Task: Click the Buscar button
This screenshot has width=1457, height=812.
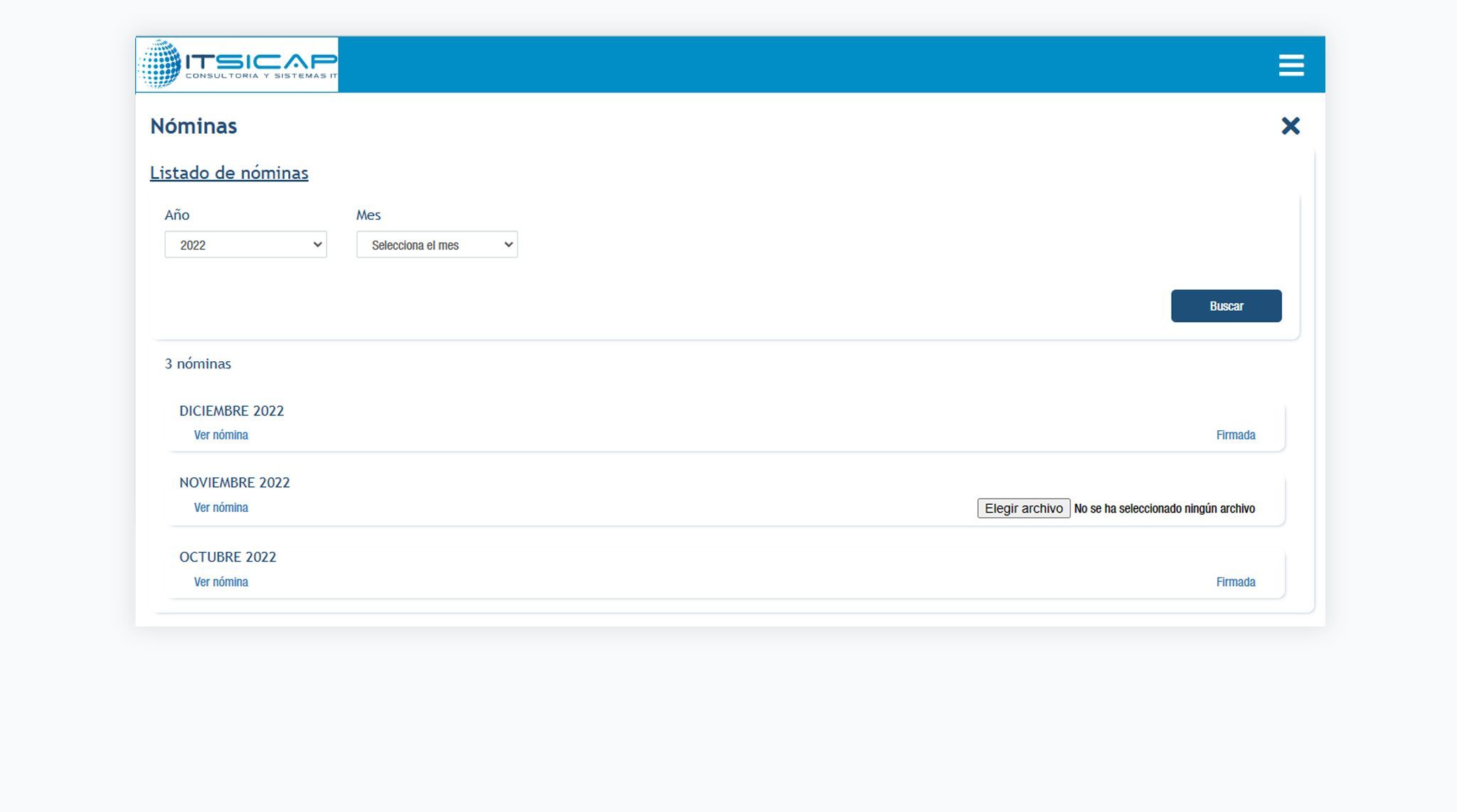Action: pos(1226,306)
